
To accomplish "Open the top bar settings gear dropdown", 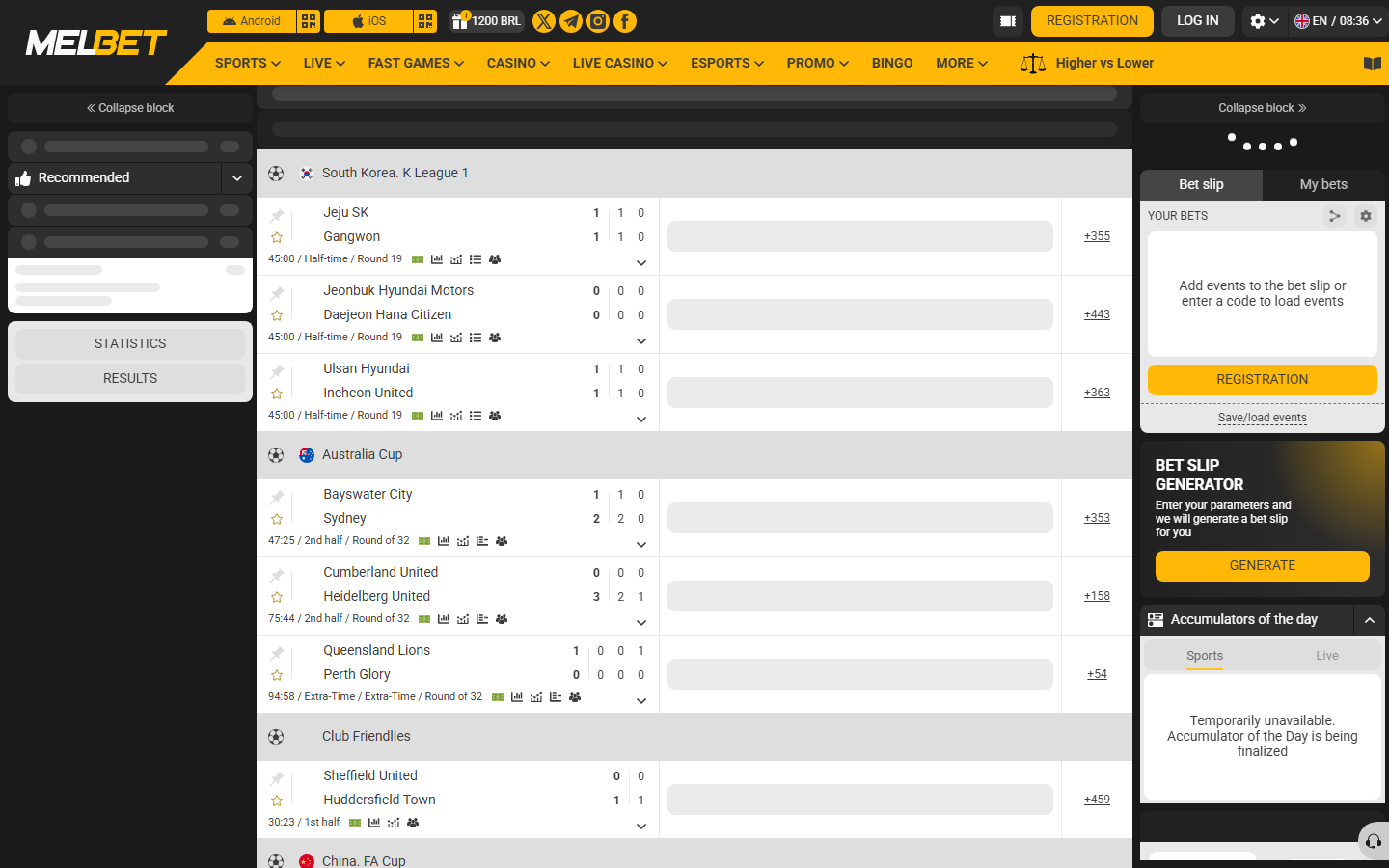I will pyautogui.click(x=1264, y=21).
